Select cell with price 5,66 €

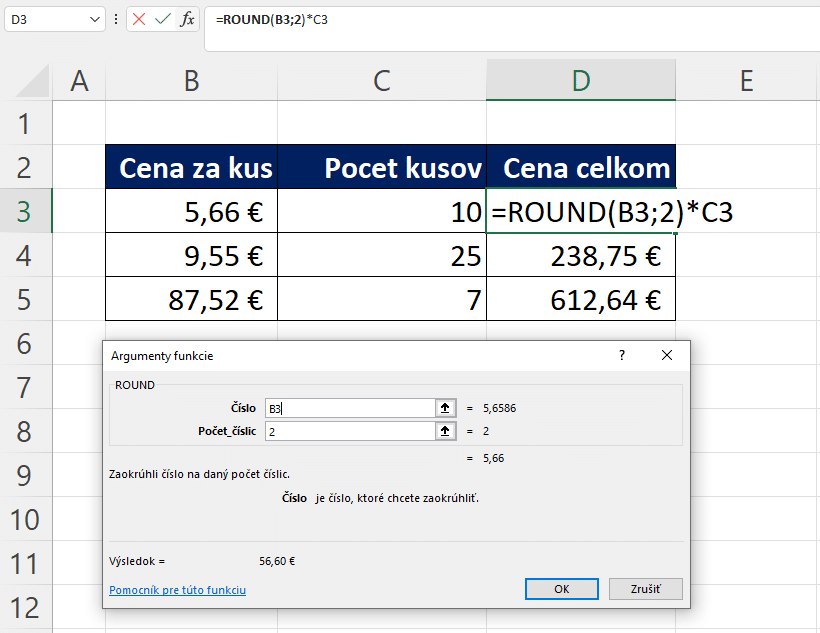(x=191, y=211)
